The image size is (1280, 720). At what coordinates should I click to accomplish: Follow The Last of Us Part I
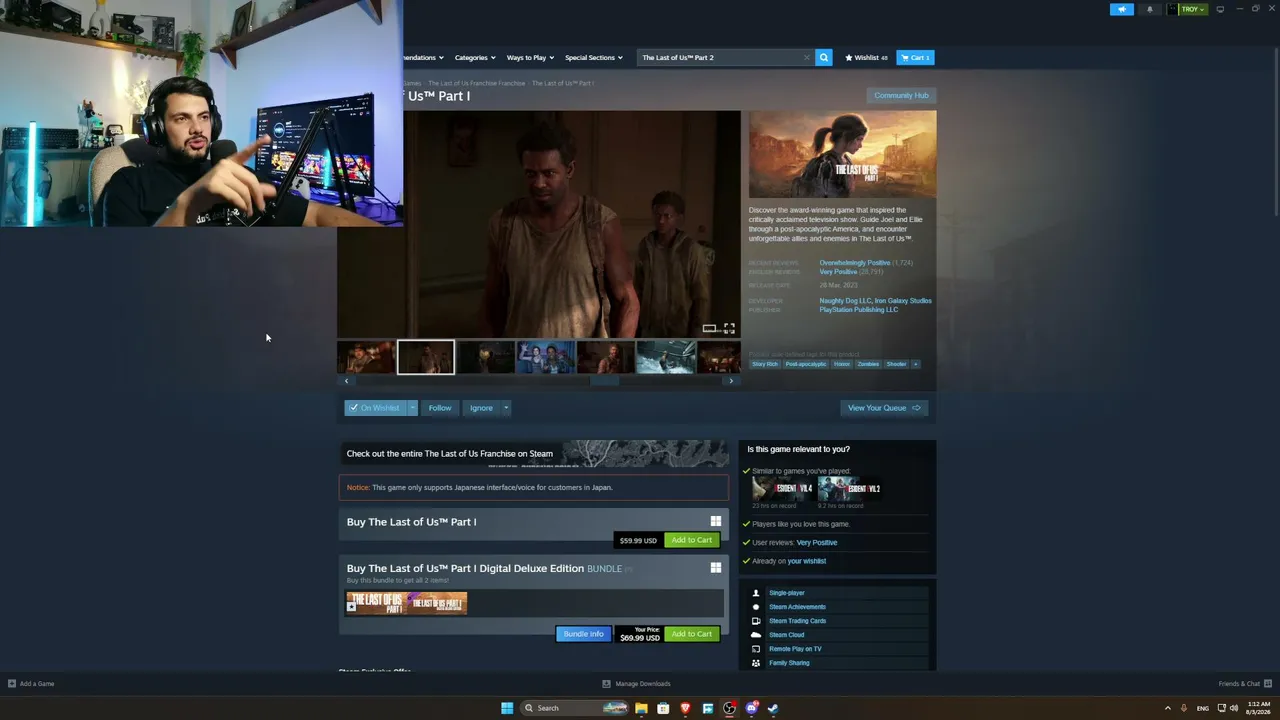440,408
